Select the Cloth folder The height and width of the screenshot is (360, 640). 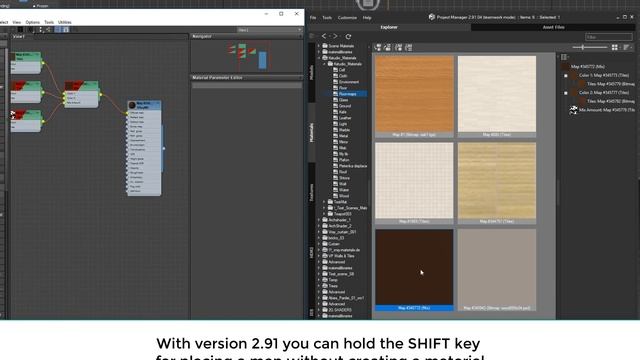click(x=342, y=76)
